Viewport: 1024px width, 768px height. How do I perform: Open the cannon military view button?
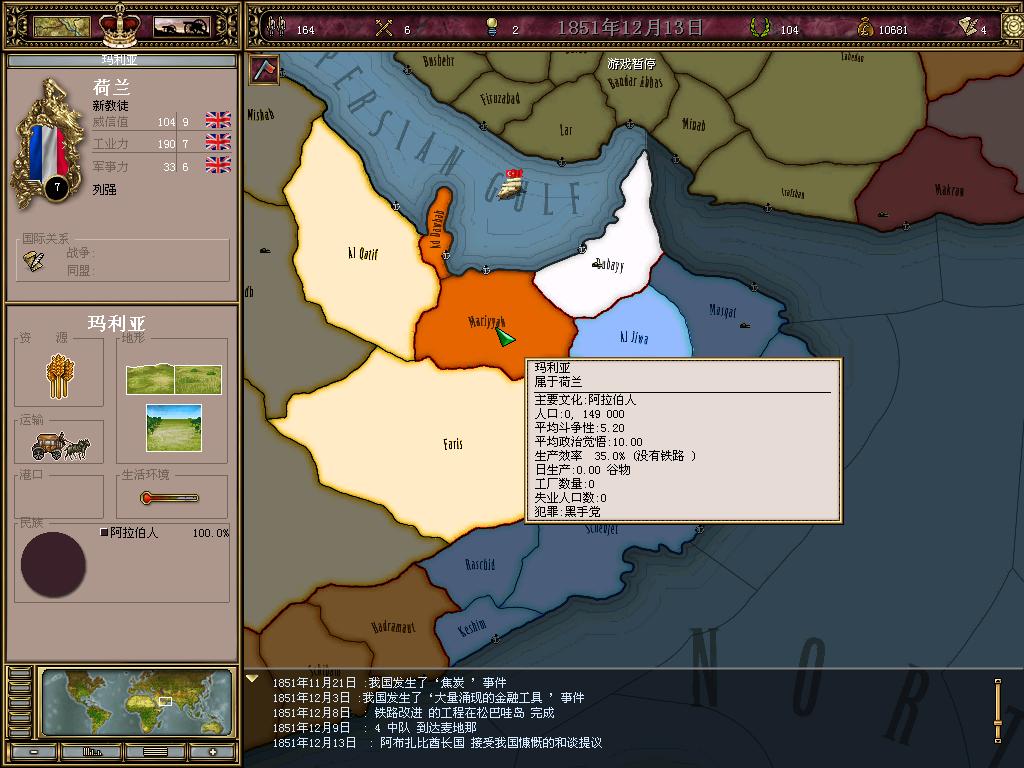pyautogui.click(x=181, y=27)
